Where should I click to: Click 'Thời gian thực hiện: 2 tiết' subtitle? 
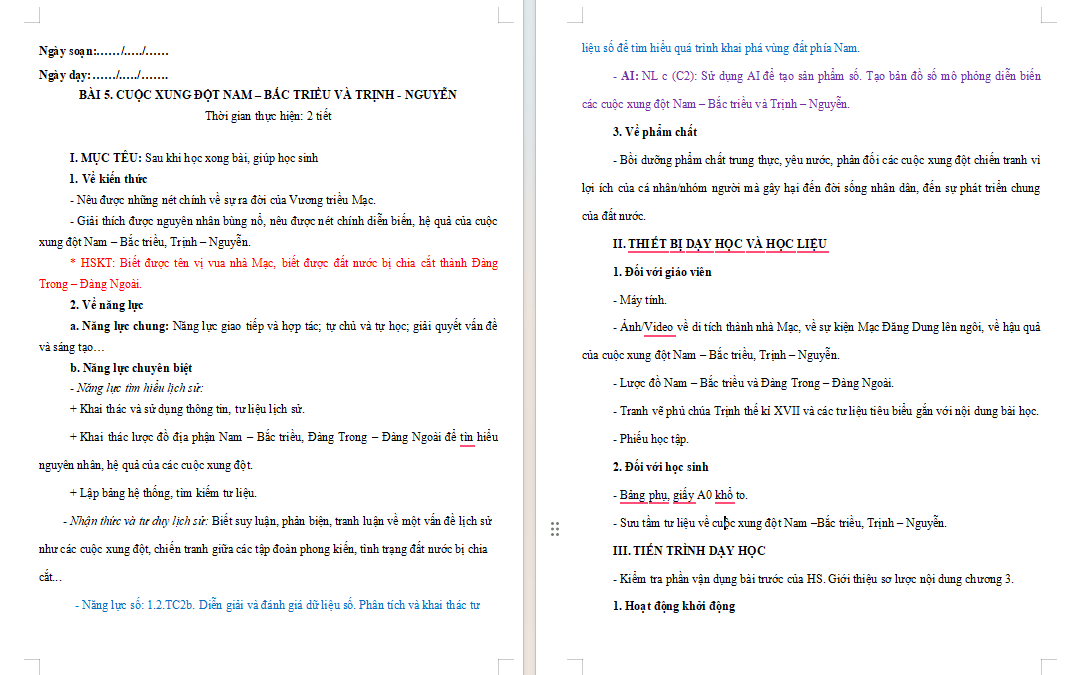click(x=268, y=116)
